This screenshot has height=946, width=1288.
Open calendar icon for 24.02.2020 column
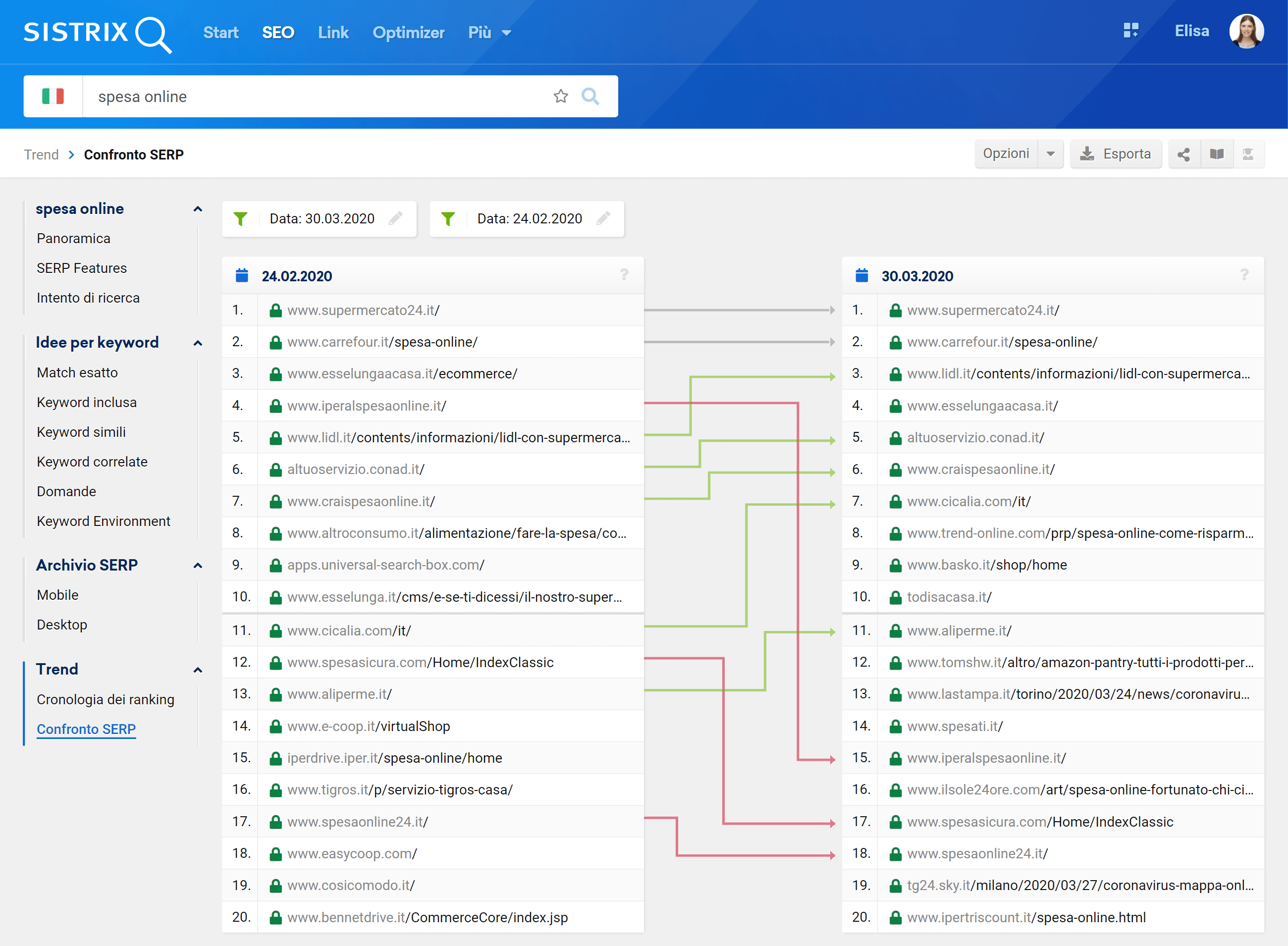[x=242, y=275]
